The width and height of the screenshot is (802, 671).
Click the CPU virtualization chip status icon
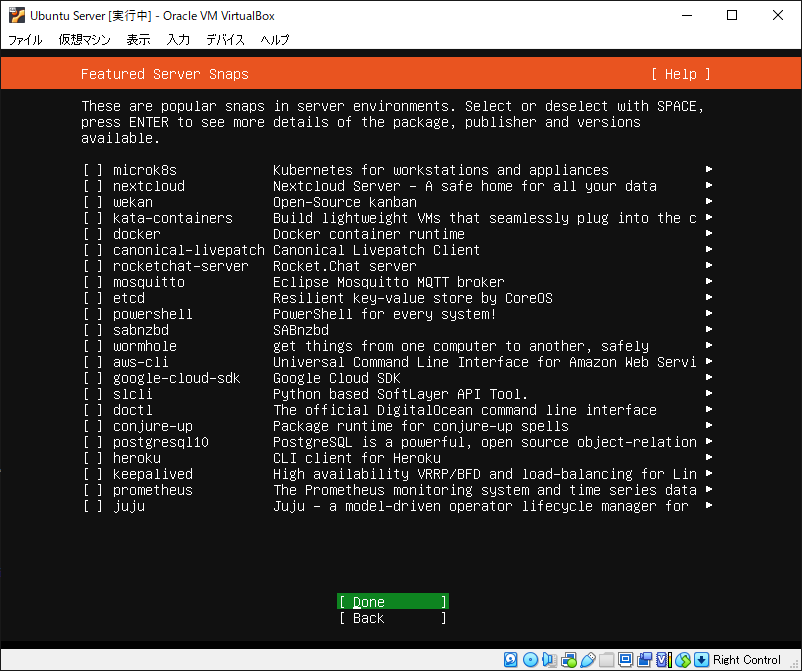pos(663,660)
